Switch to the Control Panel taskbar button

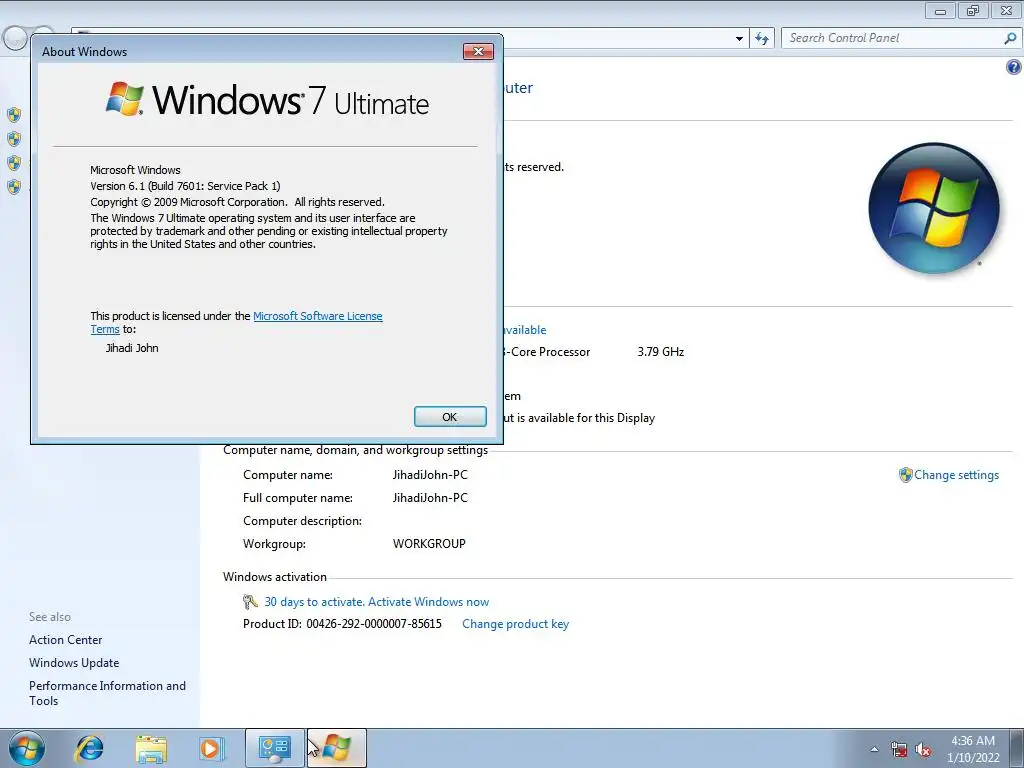click(274, 748)
